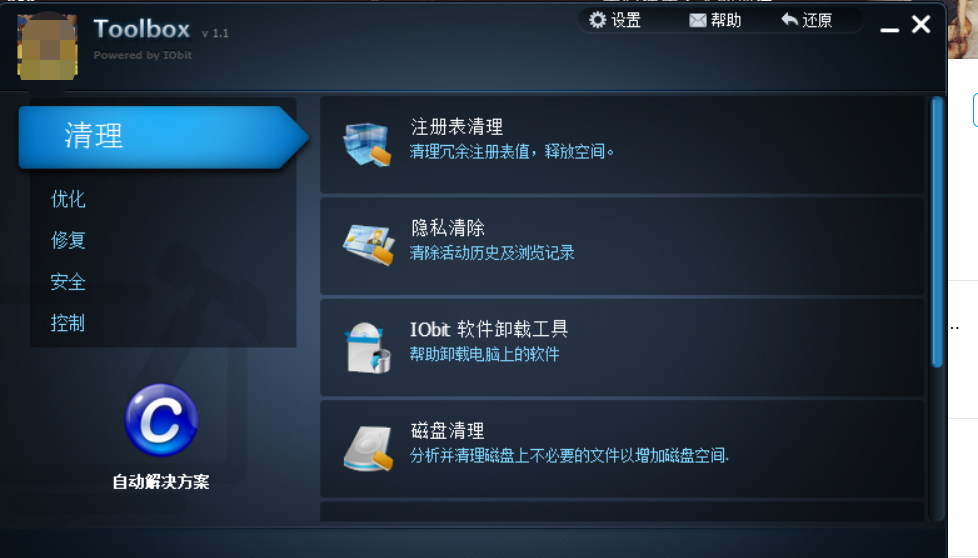Click the 还原 restore arrow icon
The image size is (978, 558).
789,19
